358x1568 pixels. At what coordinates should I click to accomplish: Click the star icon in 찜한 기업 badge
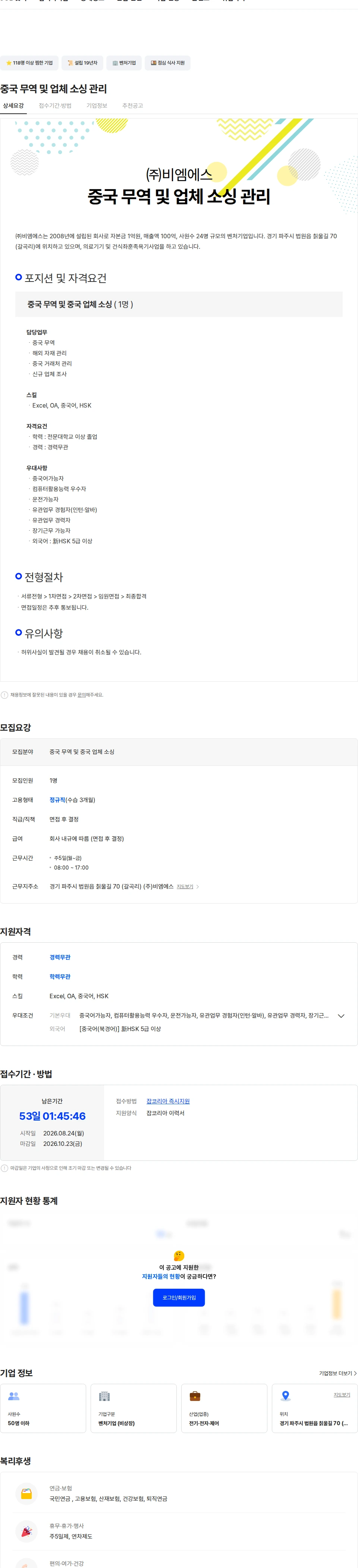[9, 63]
